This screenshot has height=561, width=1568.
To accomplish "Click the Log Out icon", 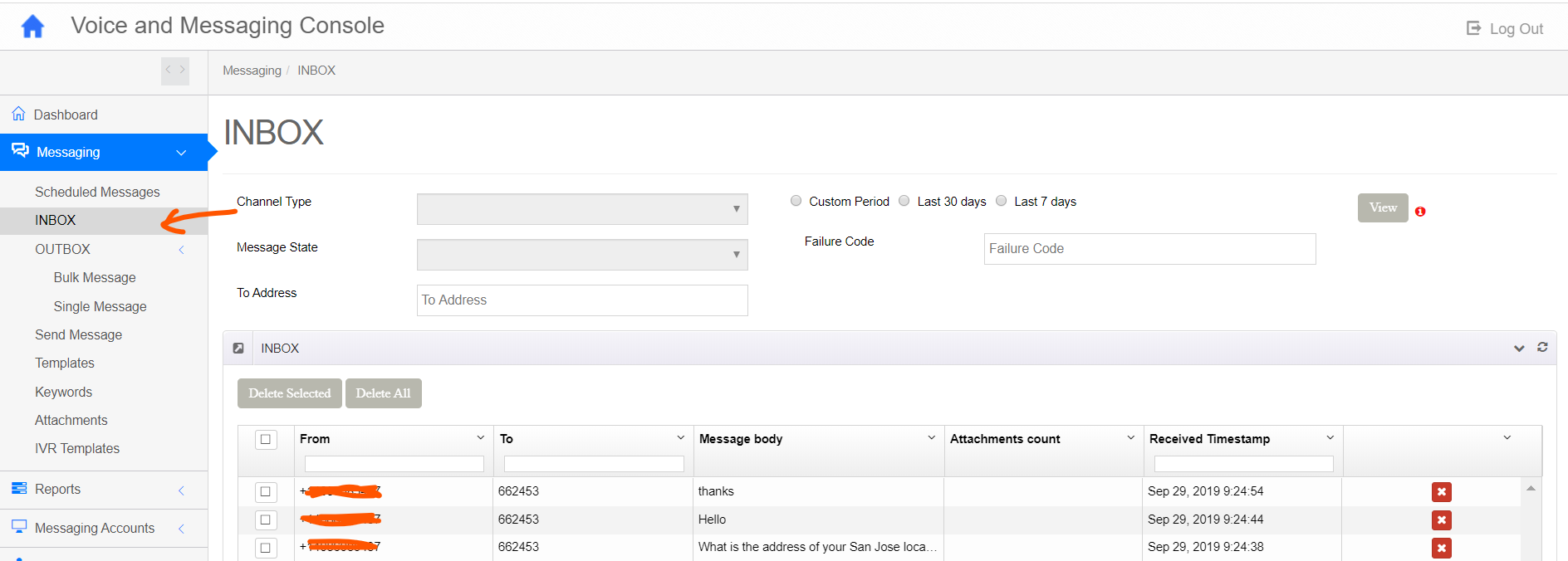I will click(1473, 28).
